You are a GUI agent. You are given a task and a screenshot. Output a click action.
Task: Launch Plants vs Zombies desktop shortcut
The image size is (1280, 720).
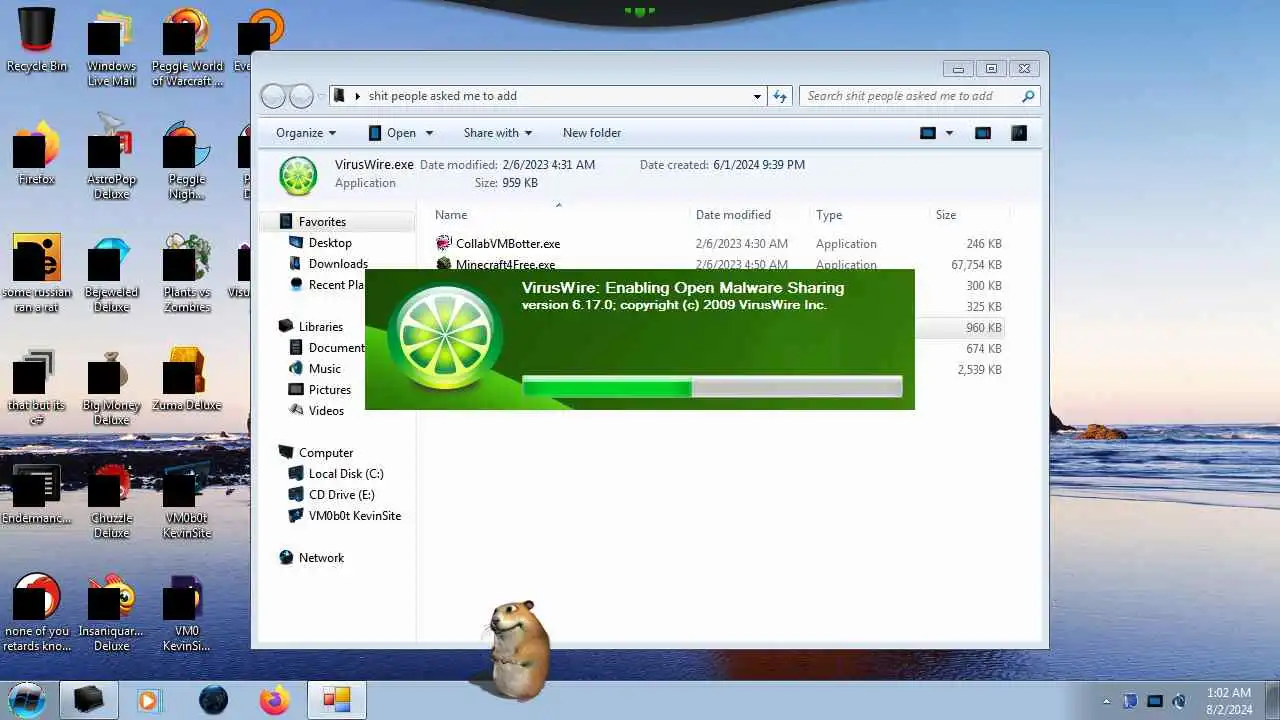click(x=187, y=273)
